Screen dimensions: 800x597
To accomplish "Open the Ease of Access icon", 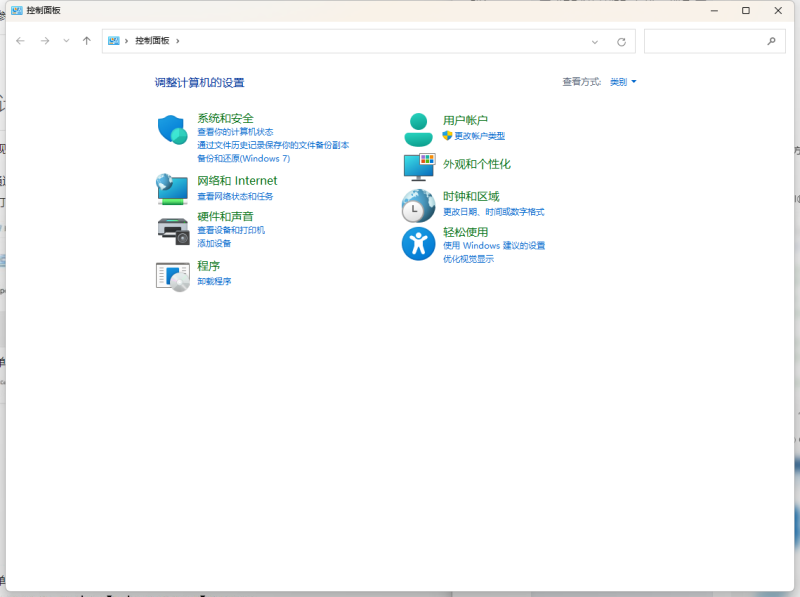I will 418,244.
